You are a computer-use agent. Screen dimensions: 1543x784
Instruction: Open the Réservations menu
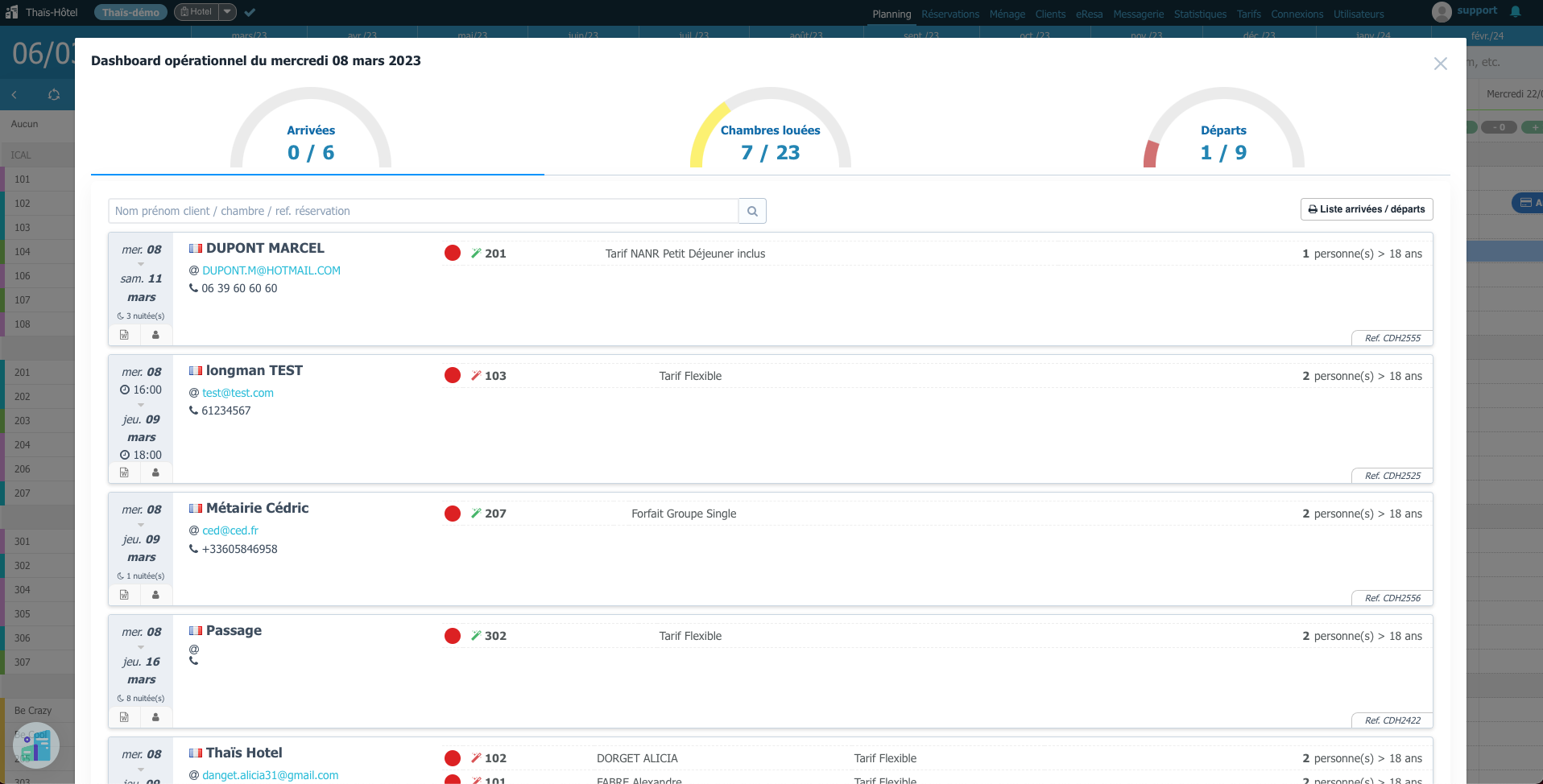pyautogui.click(x=950, y=14)
